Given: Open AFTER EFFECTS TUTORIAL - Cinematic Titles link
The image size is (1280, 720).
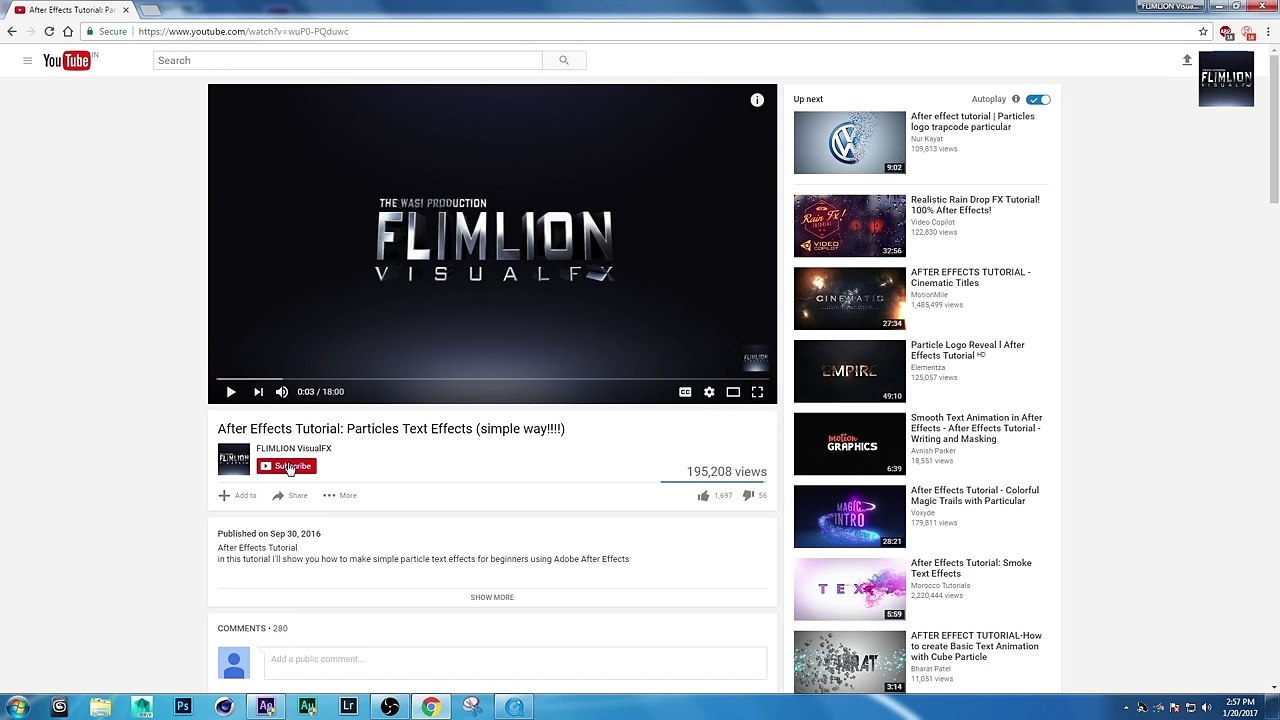Looking at the screenshot, I should [970, 277].
